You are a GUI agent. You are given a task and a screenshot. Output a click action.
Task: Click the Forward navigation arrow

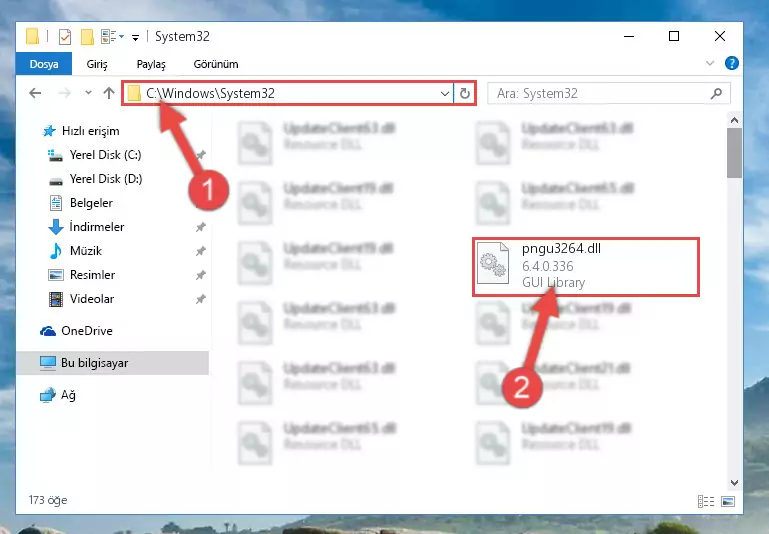(x=64, y=93)
